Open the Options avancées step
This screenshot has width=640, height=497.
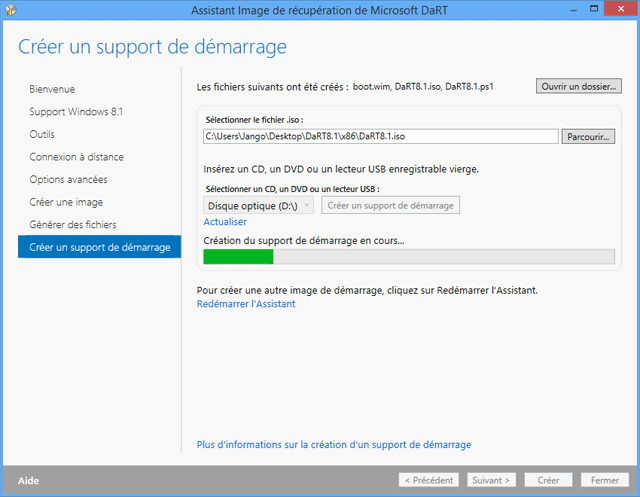(x=68, y=179)
